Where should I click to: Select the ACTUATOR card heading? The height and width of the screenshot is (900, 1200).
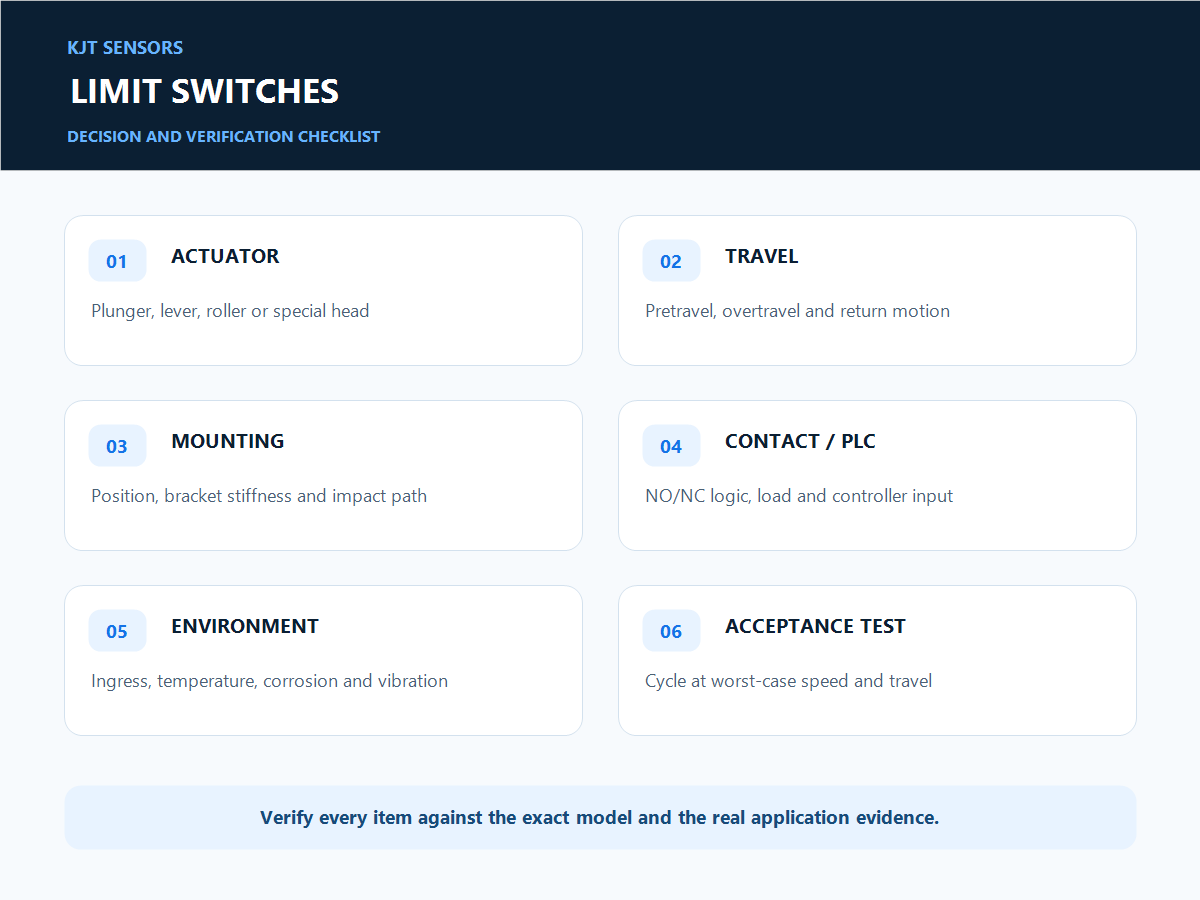coord(225,256)
